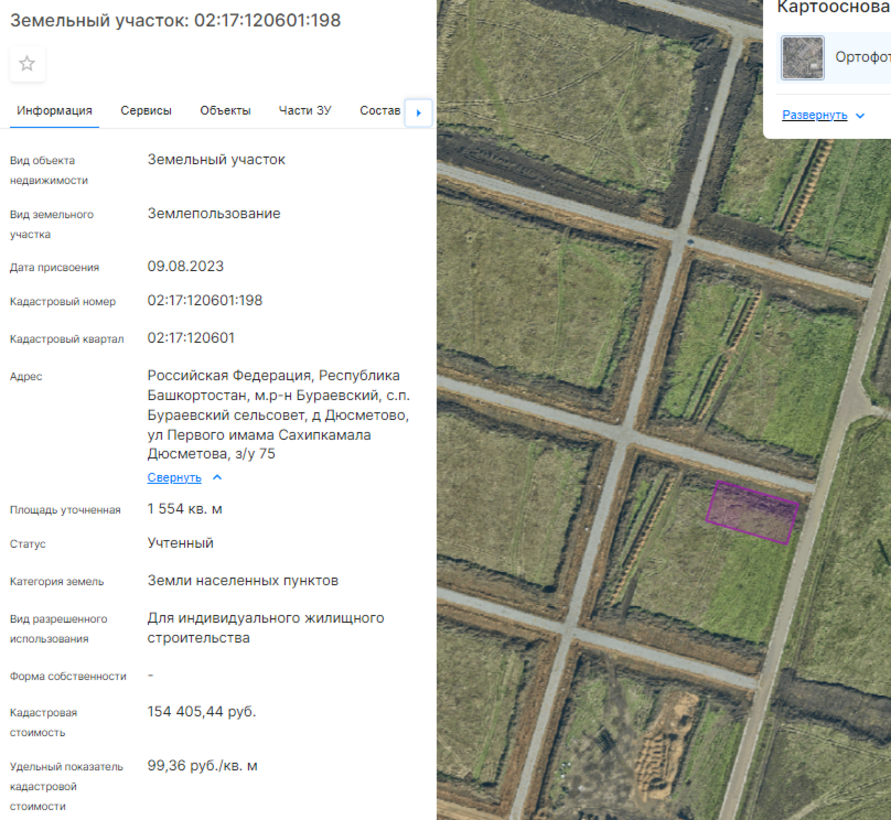
Task: Click the down chevron beside Развернуть
Action: [859, 116]
